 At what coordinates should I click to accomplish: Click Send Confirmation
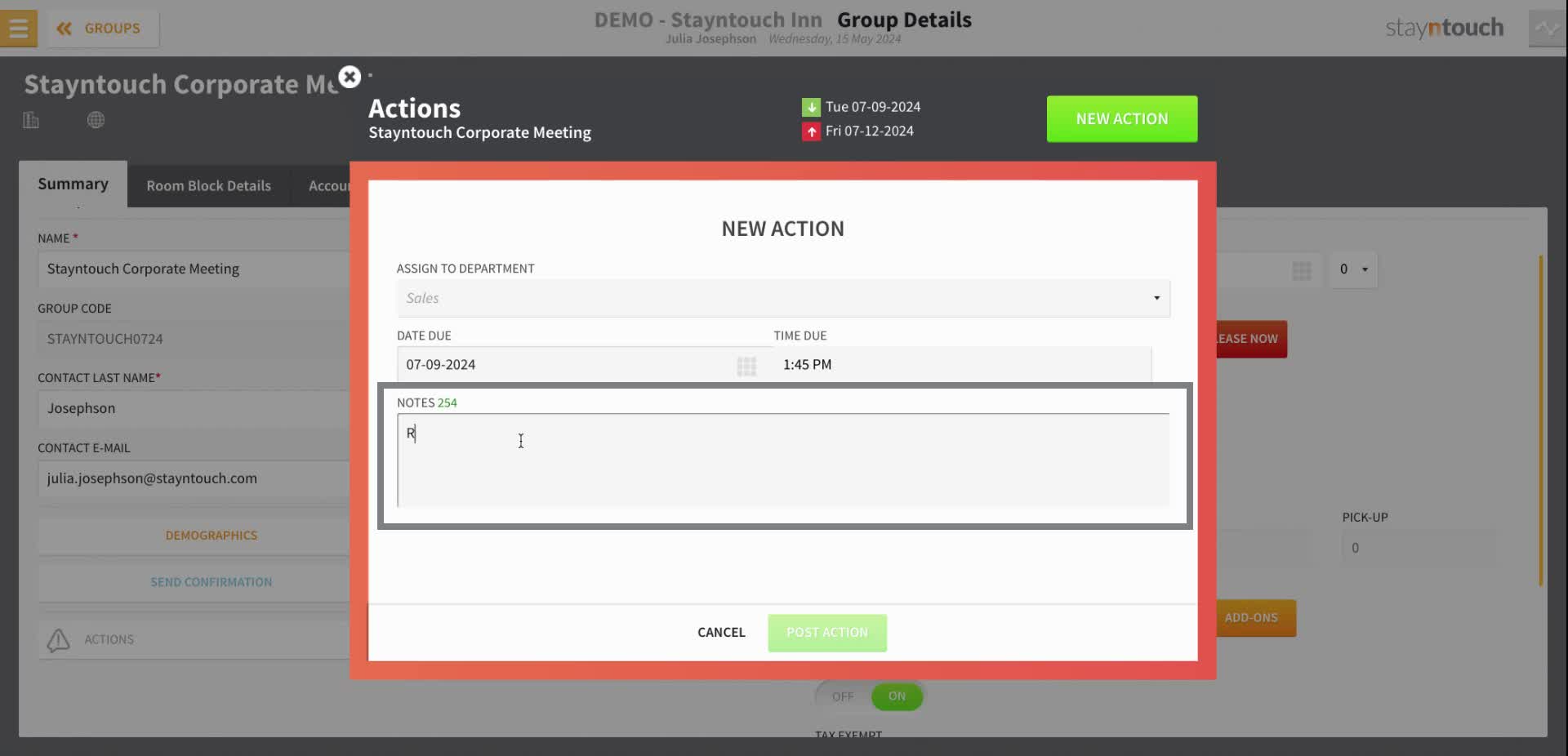pos(194,582)
